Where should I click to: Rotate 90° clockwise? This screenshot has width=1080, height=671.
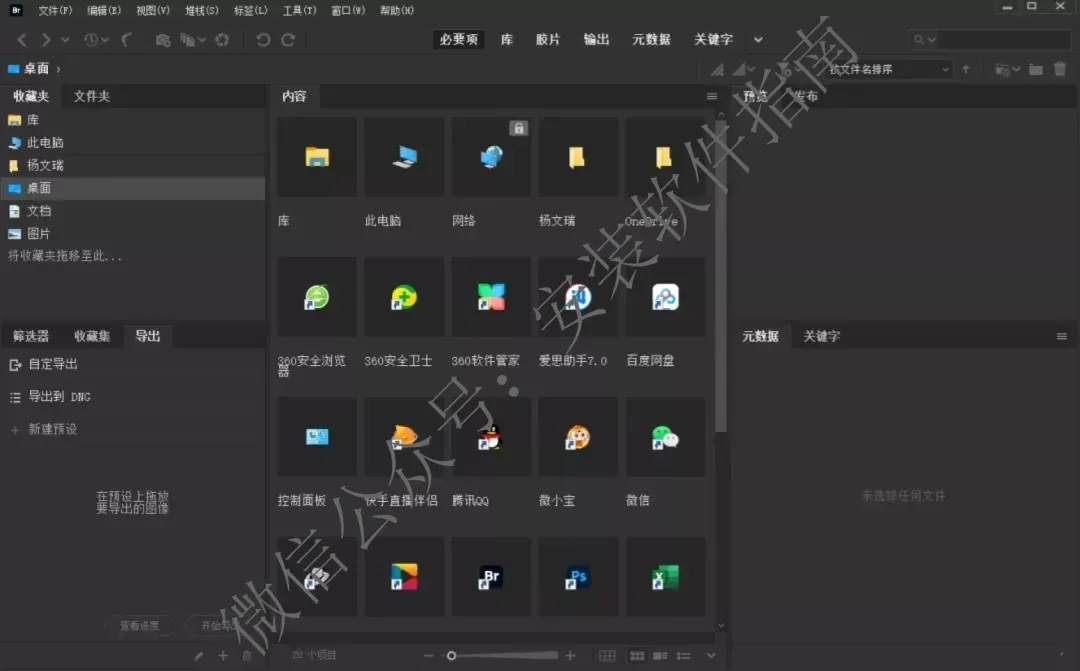click(x=288, y=40)
